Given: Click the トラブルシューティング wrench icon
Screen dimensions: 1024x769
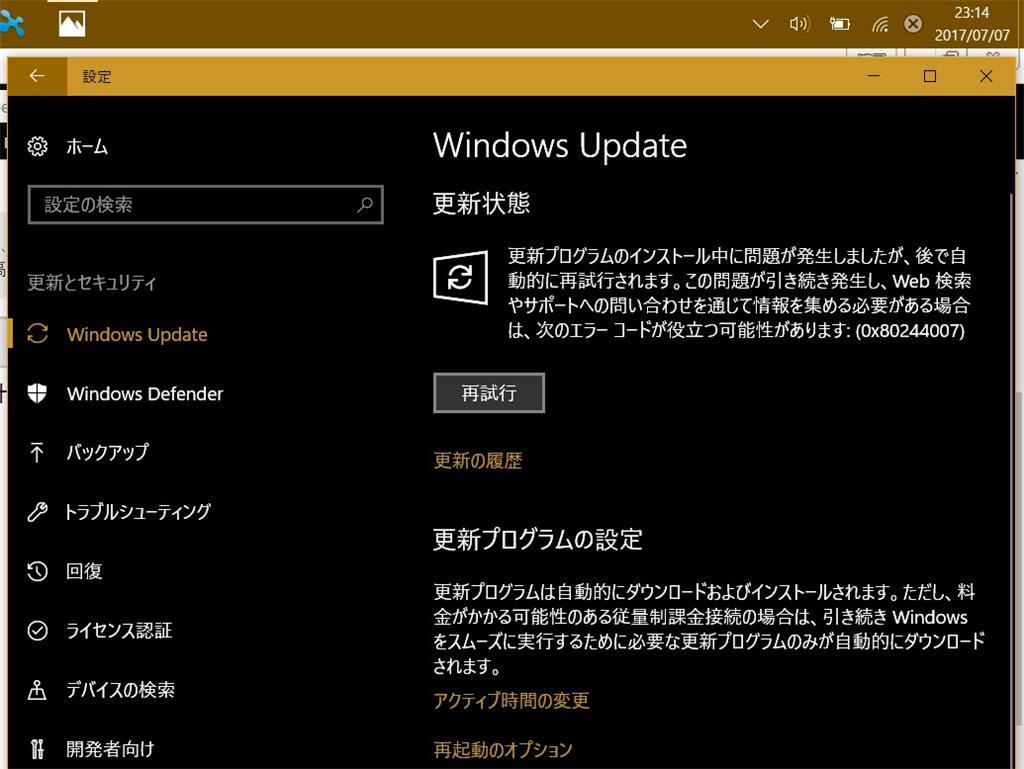Looking at the screenshot, I should coord(37,512).
